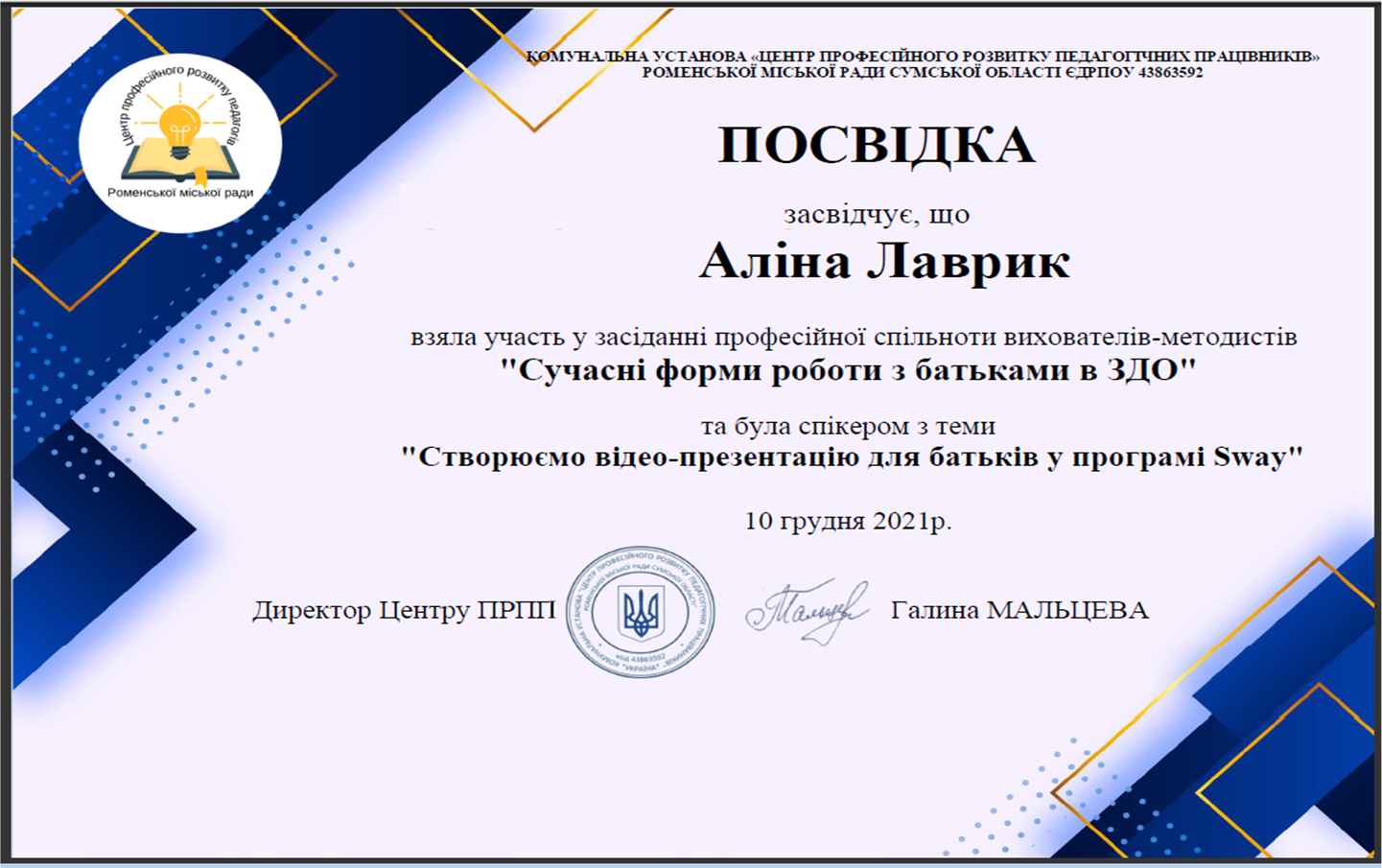
Task: Click the "засвідчує, що" text line
Action: pyautogui.click(x=877, y=214)
